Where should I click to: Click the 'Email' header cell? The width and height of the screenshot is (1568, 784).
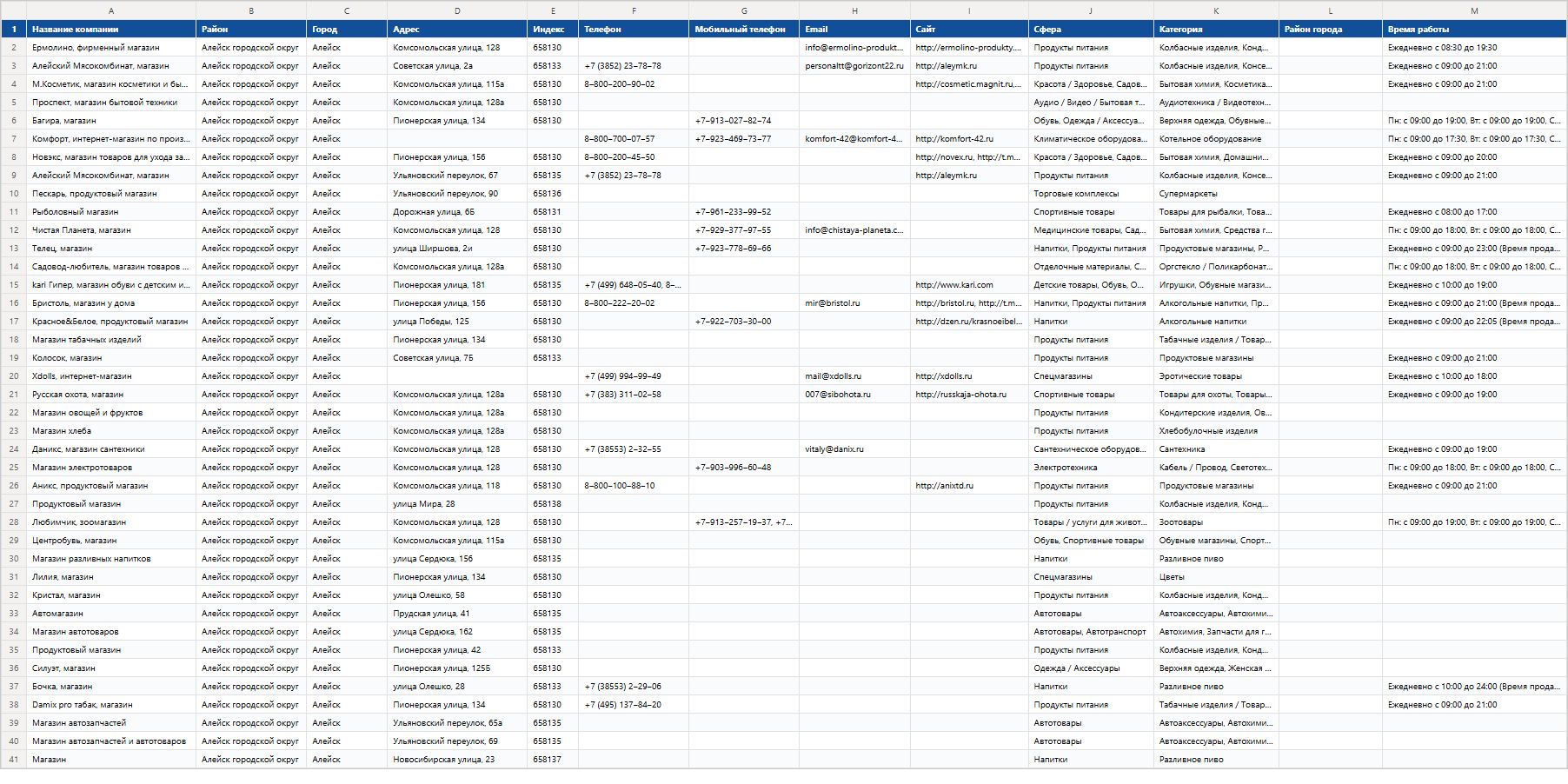pos(854,30)
